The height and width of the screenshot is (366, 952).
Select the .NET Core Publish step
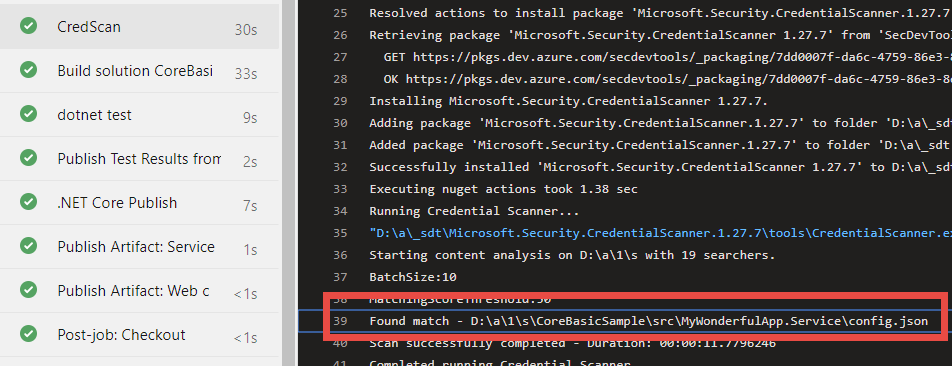139,203
